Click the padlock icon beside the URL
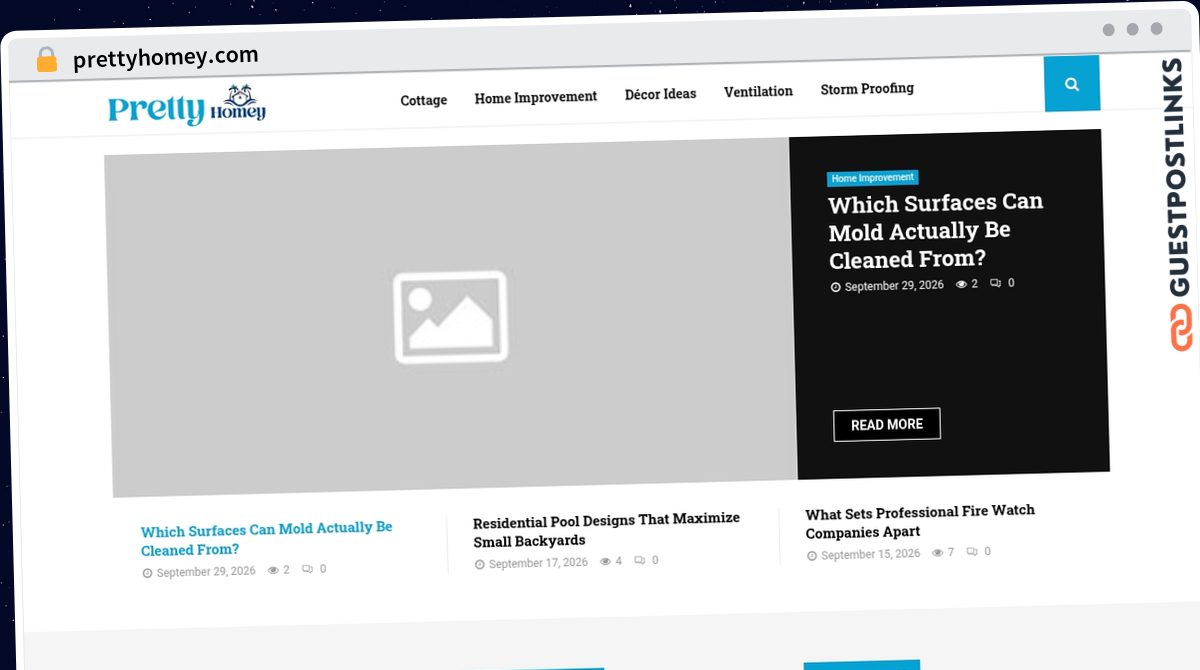 tap(47, 60)
